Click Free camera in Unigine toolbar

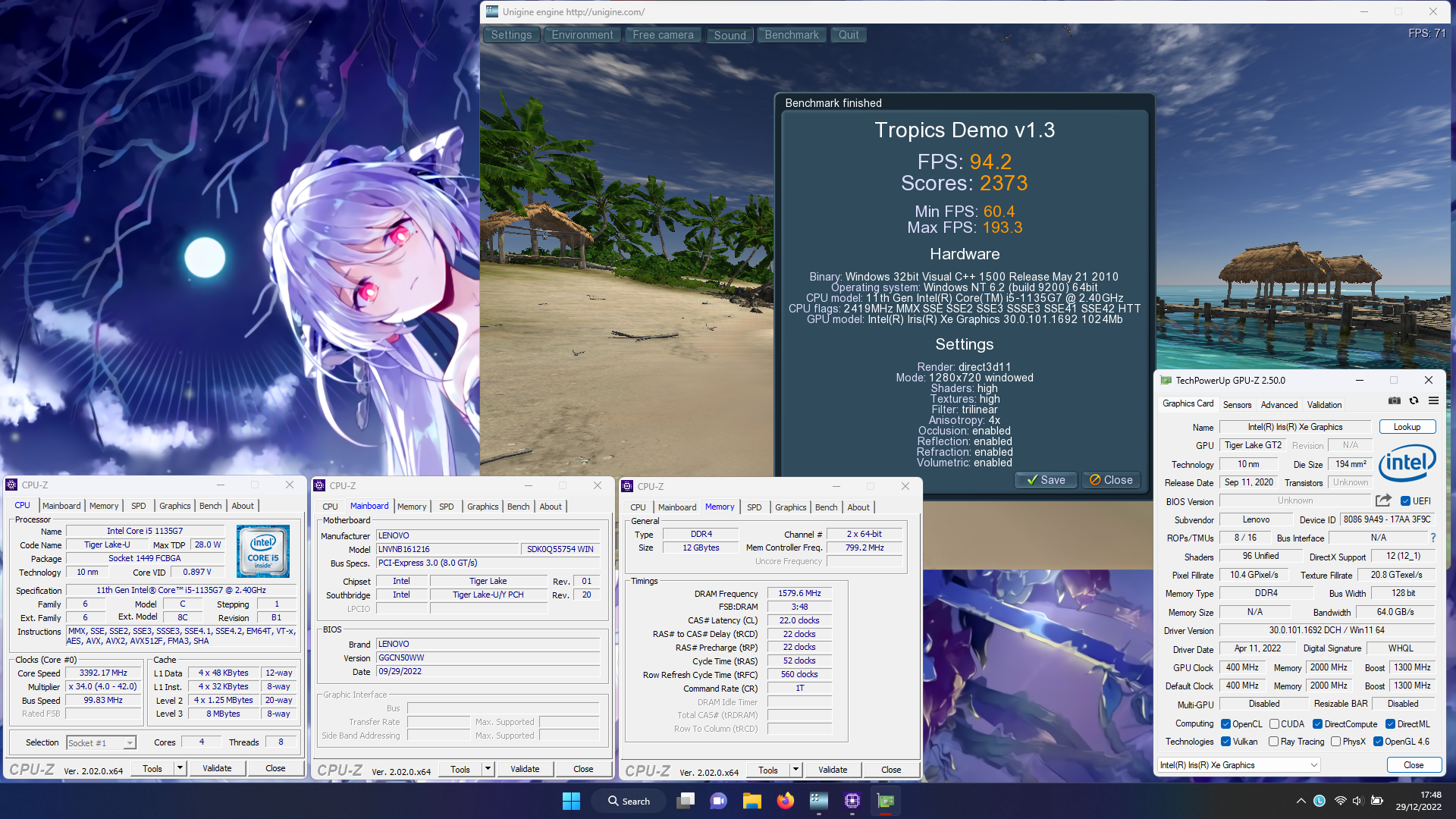coord(663,35)
